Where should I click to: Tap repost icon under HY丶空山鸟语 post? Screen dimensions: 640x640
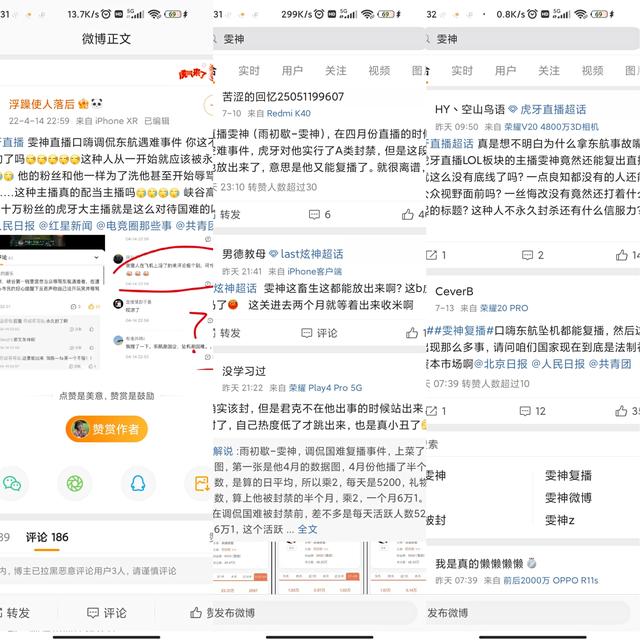(x=431, y=255)
